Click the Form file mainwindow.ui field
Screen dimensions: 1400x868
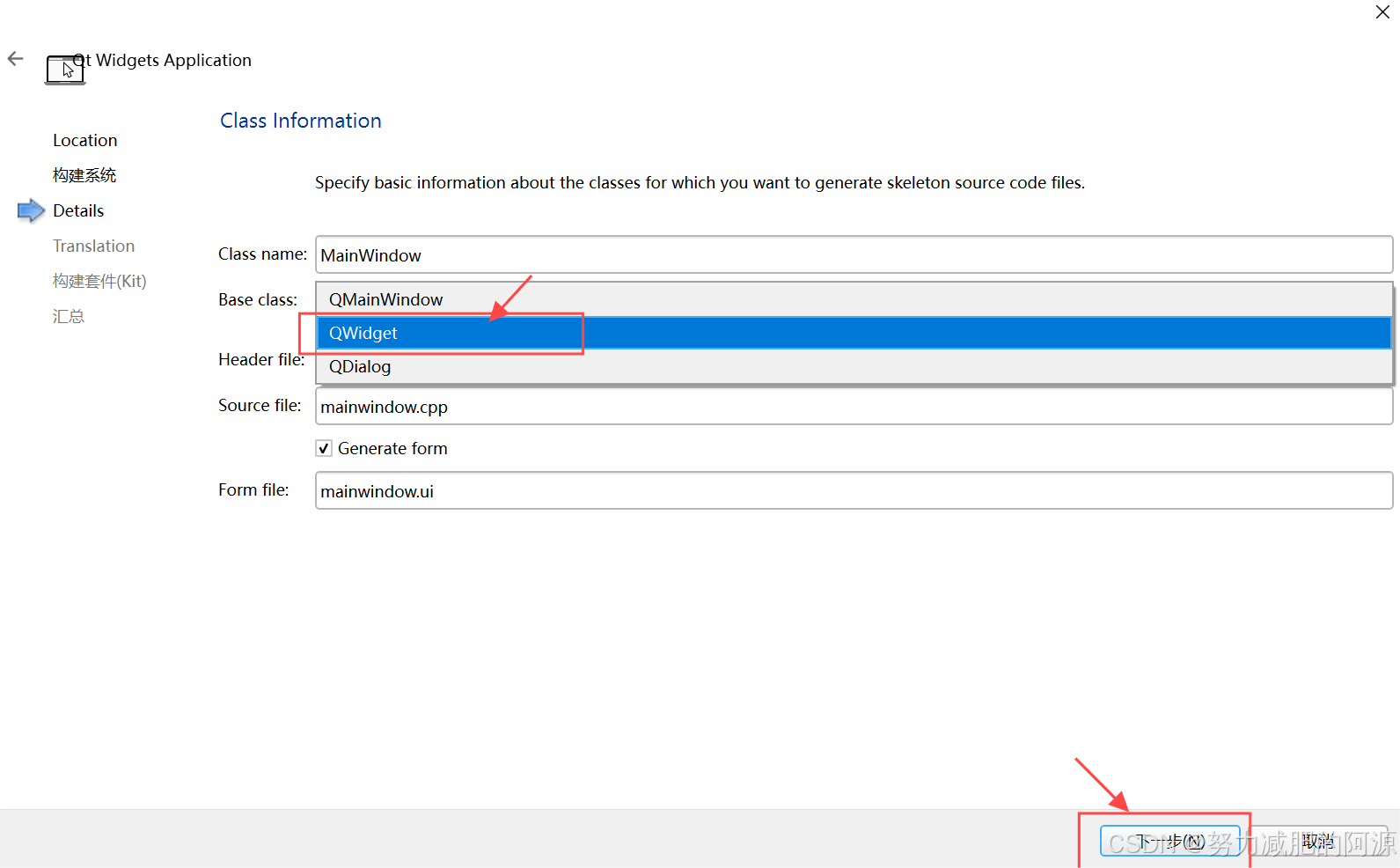(x=854, y=490)
